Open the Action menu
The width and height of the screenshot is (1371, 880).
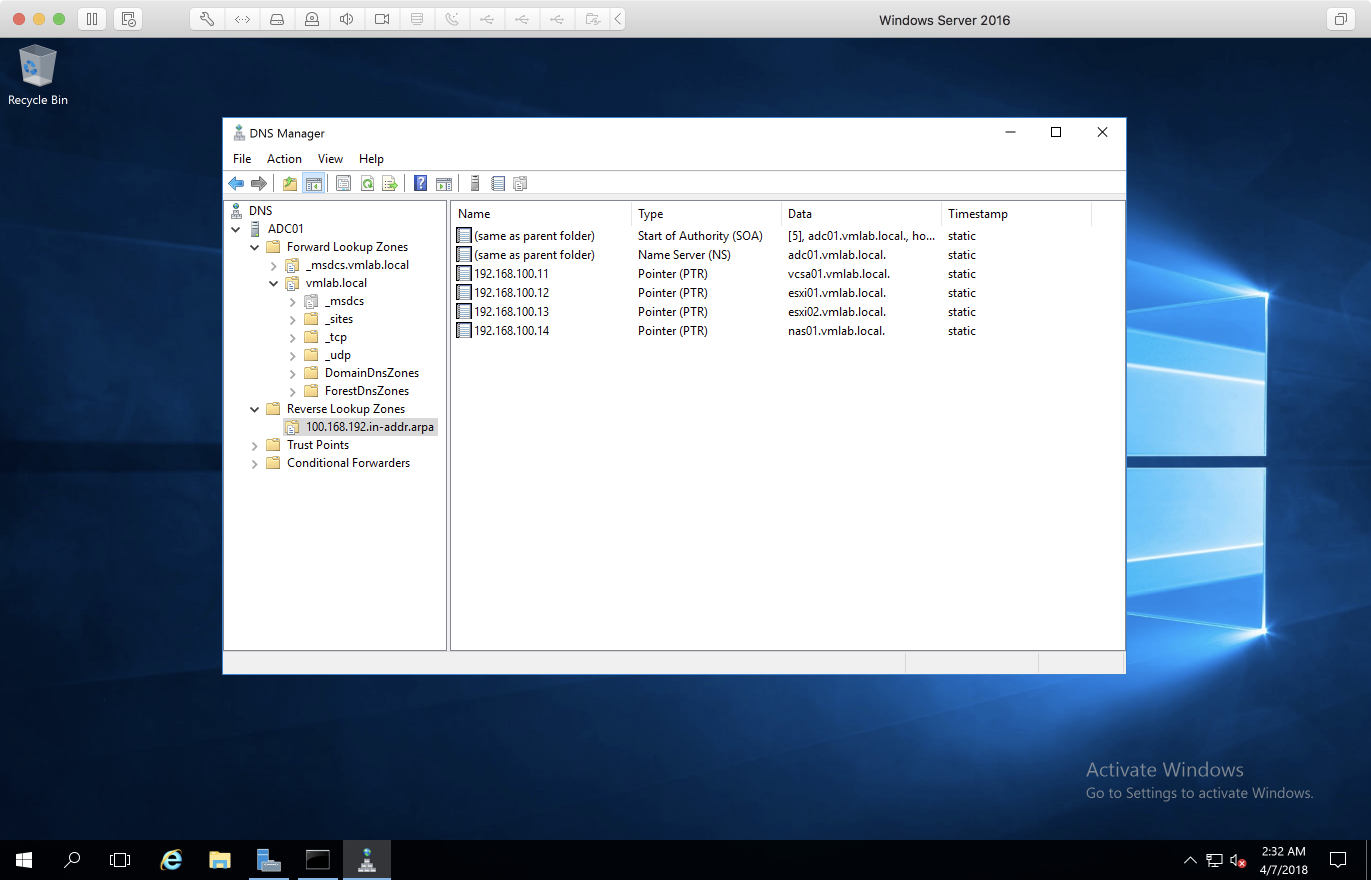point(284,159)
